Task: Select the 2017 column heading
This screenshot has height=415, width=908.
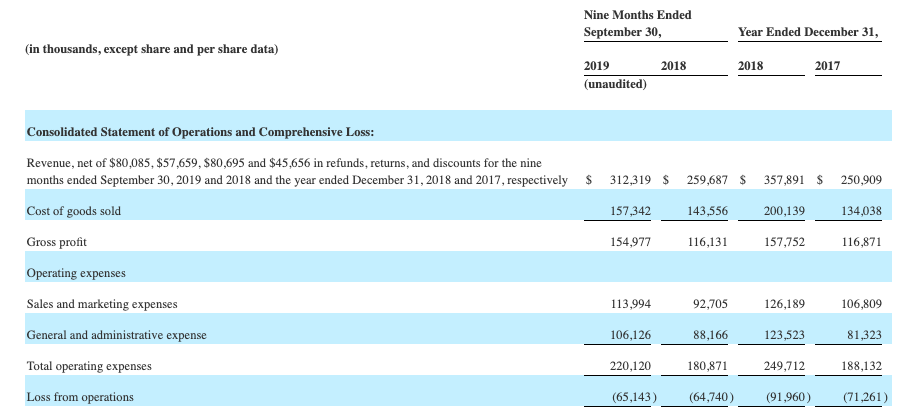Action: pos(827,66)
